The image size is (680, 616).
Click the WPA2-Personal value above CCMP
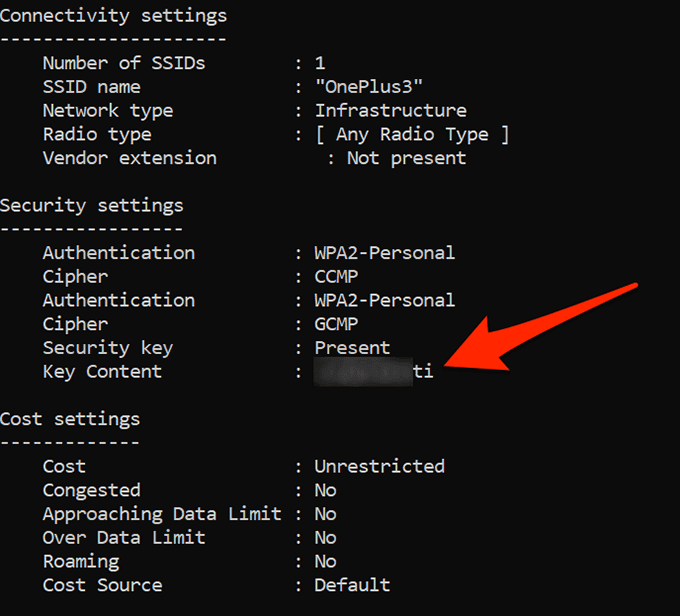(x=384, y=253)
